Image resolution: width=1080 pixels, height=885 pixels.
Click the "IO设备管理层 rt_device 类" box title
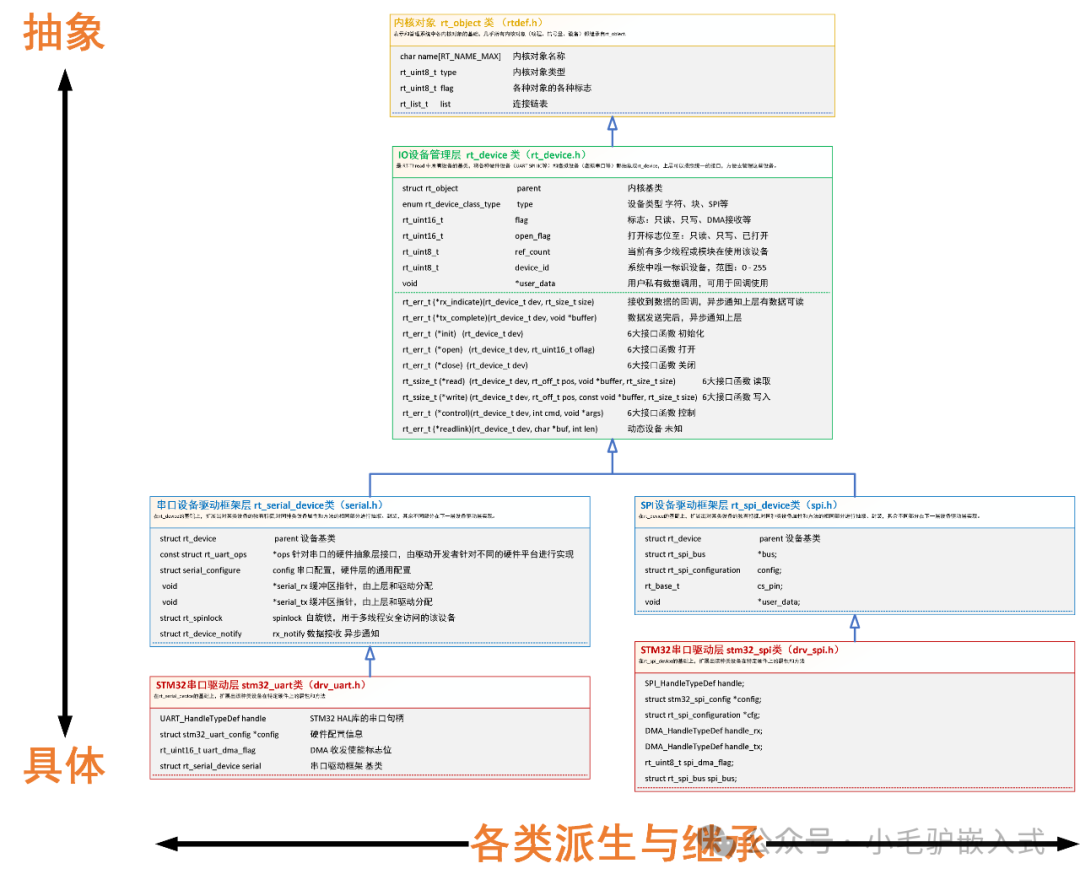[x=492, y=155]
